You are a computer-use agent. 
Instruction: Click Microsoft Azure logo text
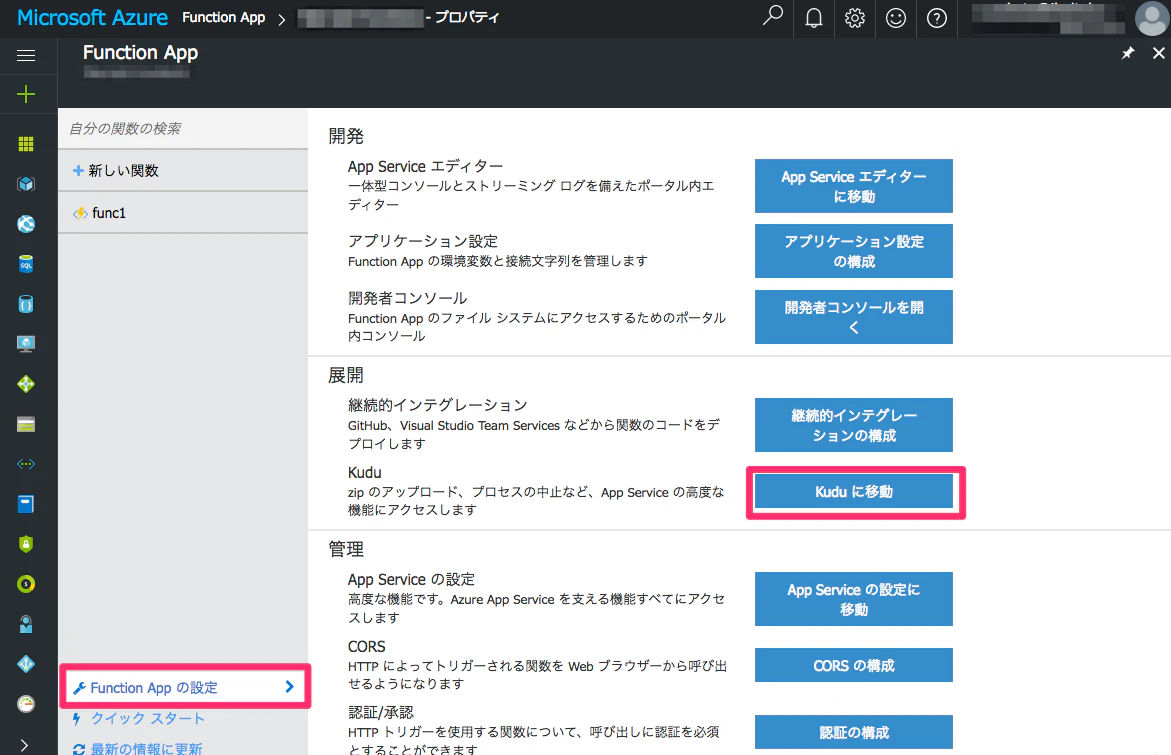click(x=93, y=17)
